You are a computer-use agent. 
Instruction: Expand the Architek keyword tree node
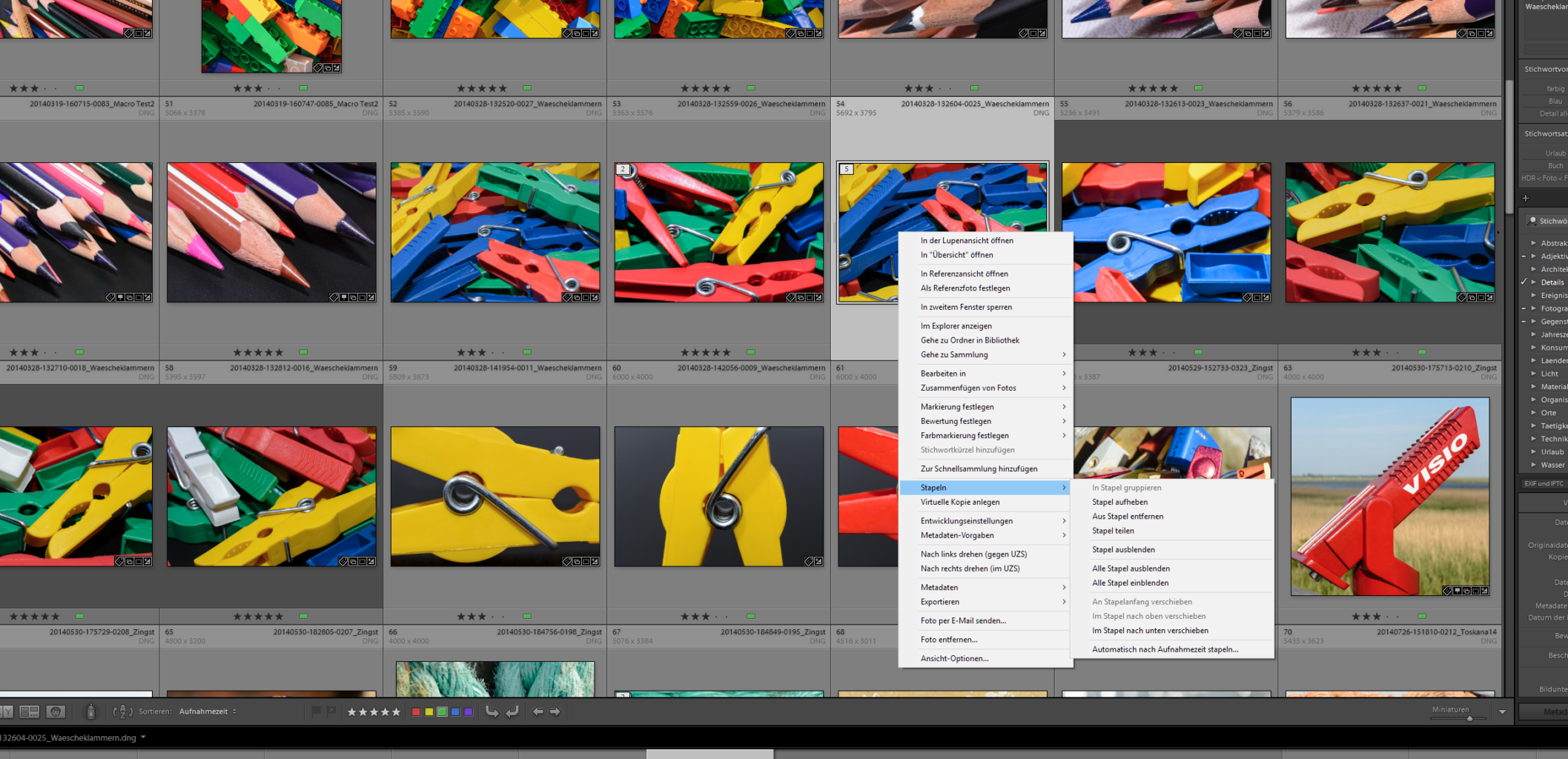[1534, 269]
